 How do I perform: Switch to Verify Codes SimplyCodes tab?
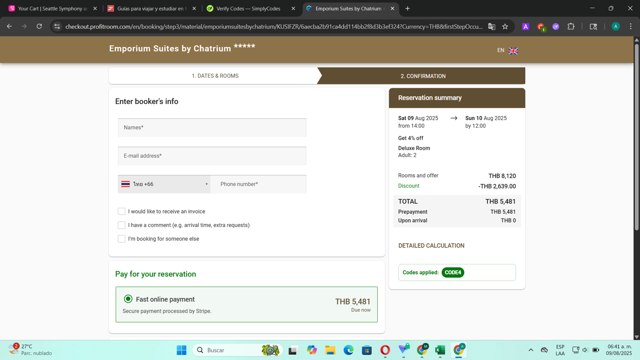tap(248, 8)
